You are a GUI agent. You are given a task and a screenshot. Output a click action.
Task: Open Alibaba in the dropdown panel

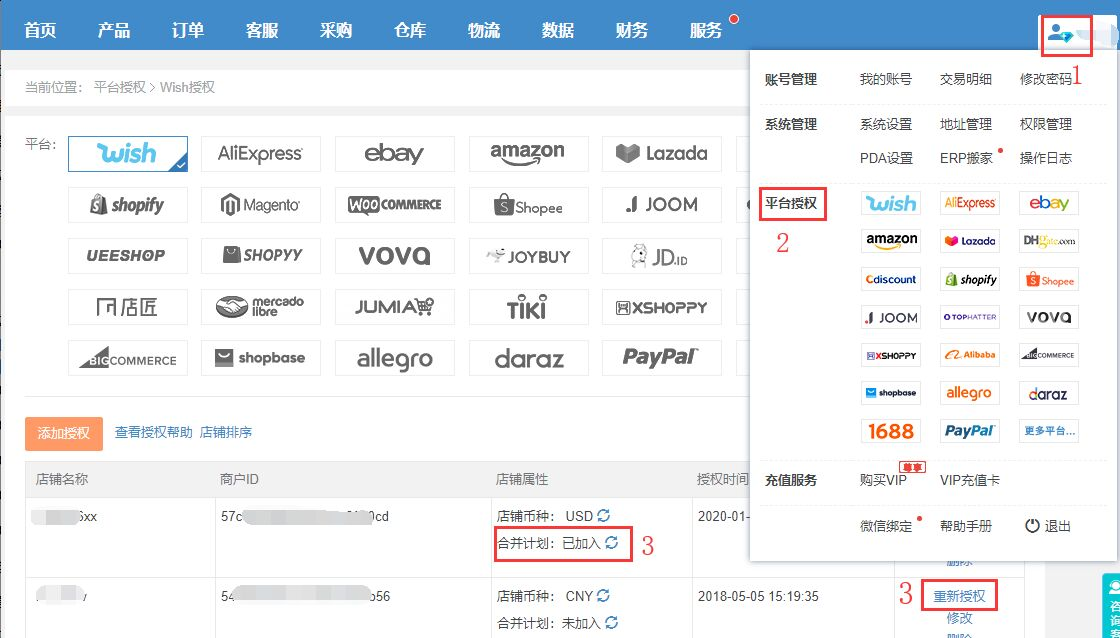969,355
